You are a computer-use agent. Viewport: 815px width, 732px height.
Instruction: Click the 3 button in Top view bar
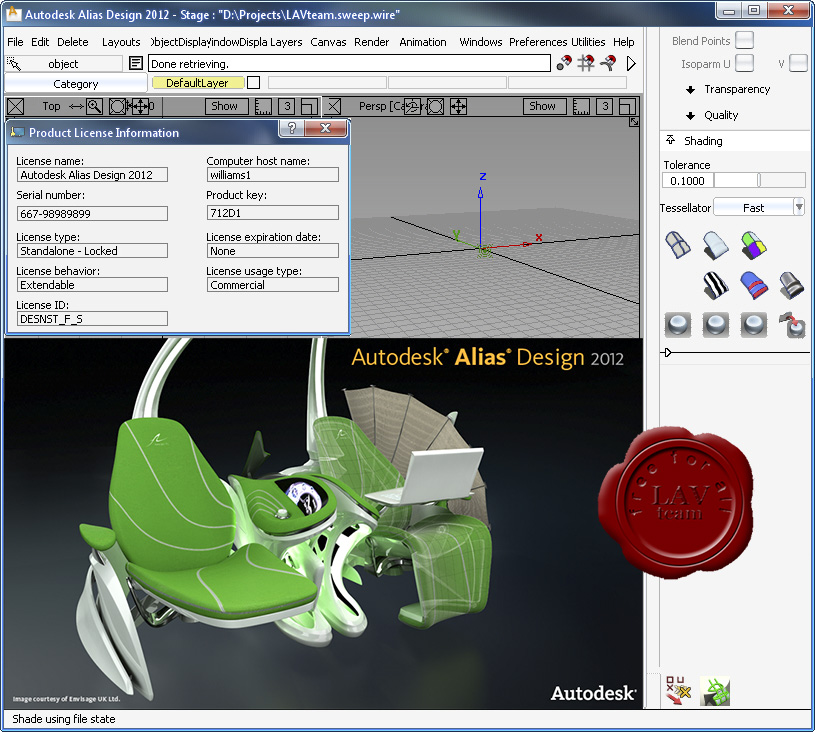pyautogui.click(x=287, y=107)
